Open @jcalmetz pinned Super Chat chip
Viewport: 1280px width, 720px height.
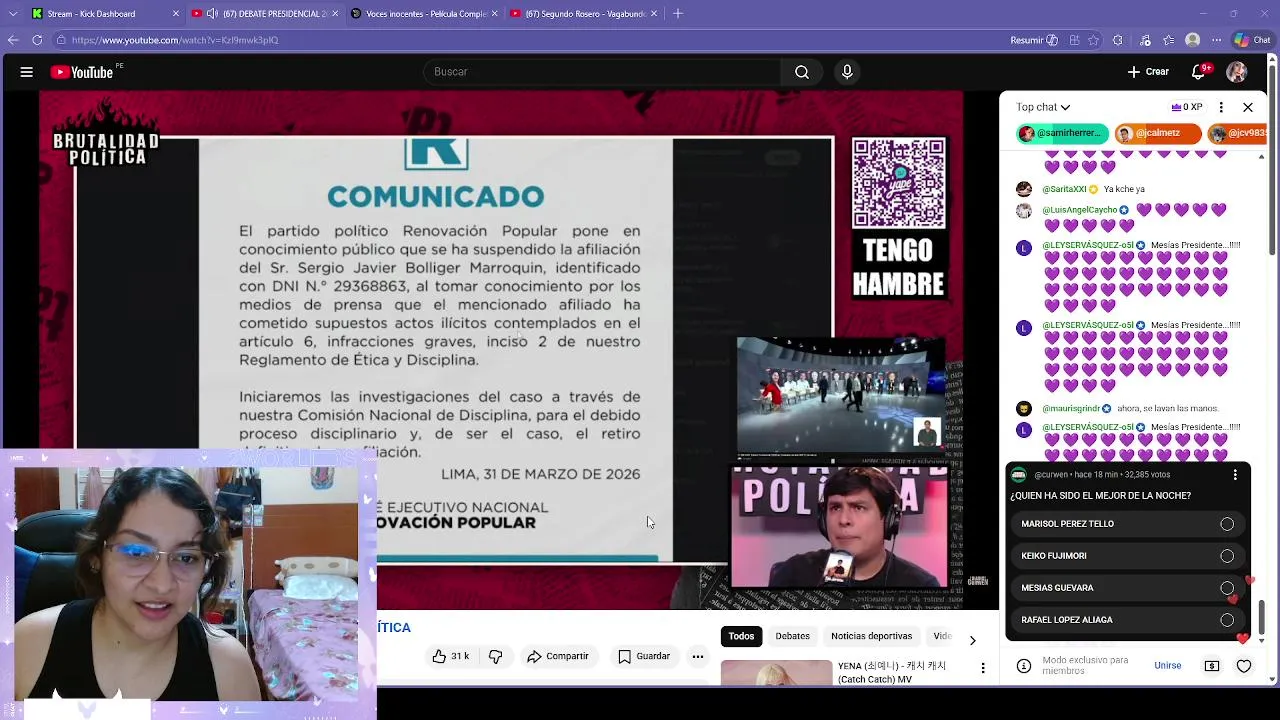click(x=1158, y=133)
